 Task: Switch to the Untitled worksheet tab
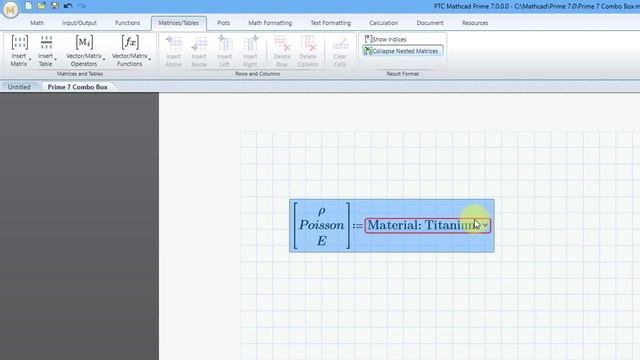click(19, 87)
